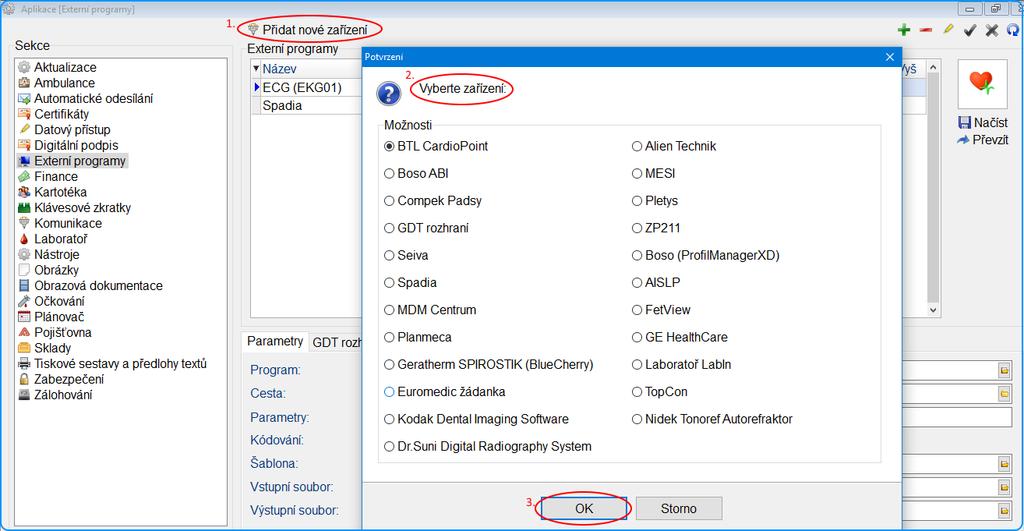
Task: Select Compek Padsy radio option
Action: [x=433, y=201]
